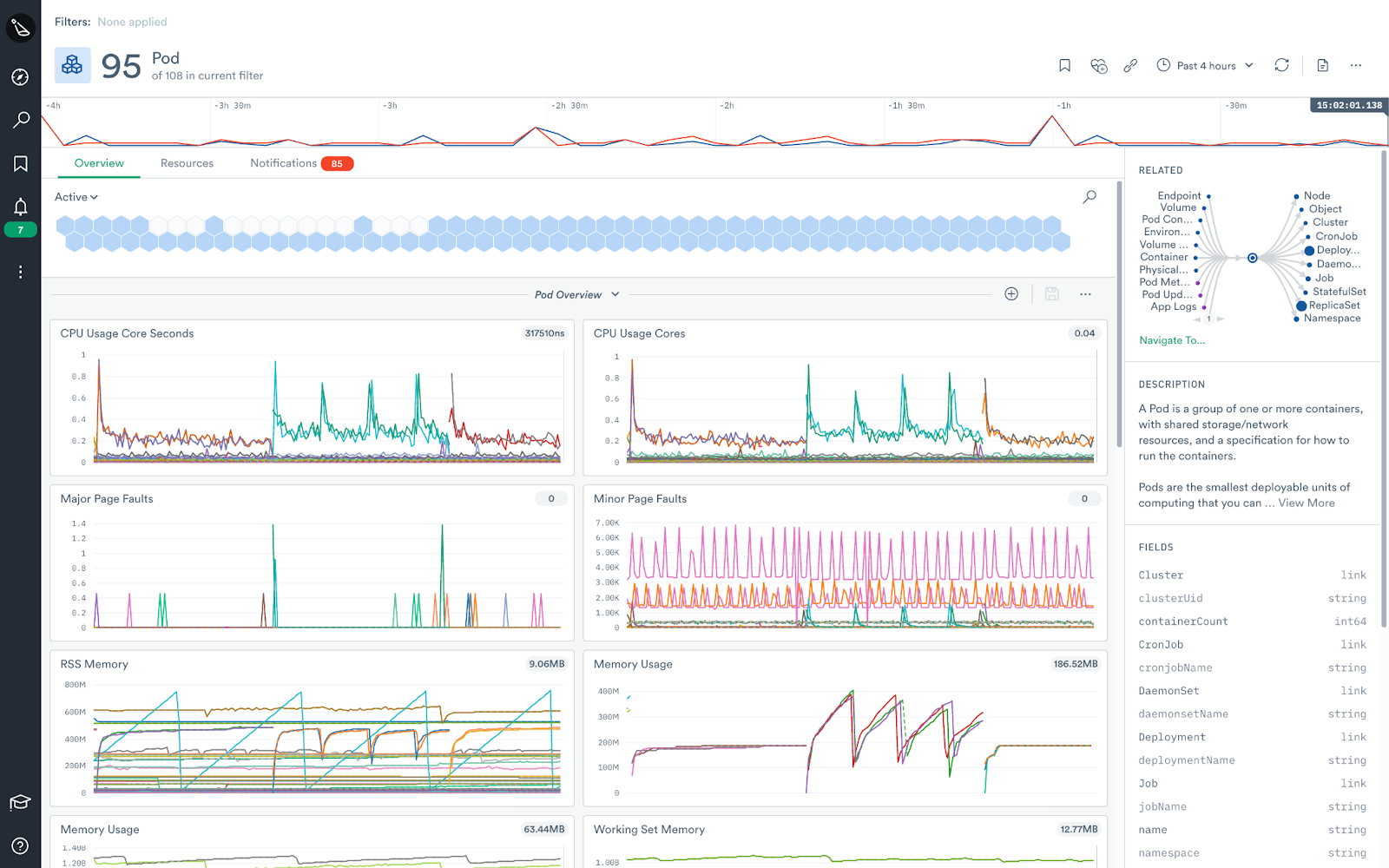Click the jobName field row
Viewport: 1389px width, 868px height.
(1252, 806)
